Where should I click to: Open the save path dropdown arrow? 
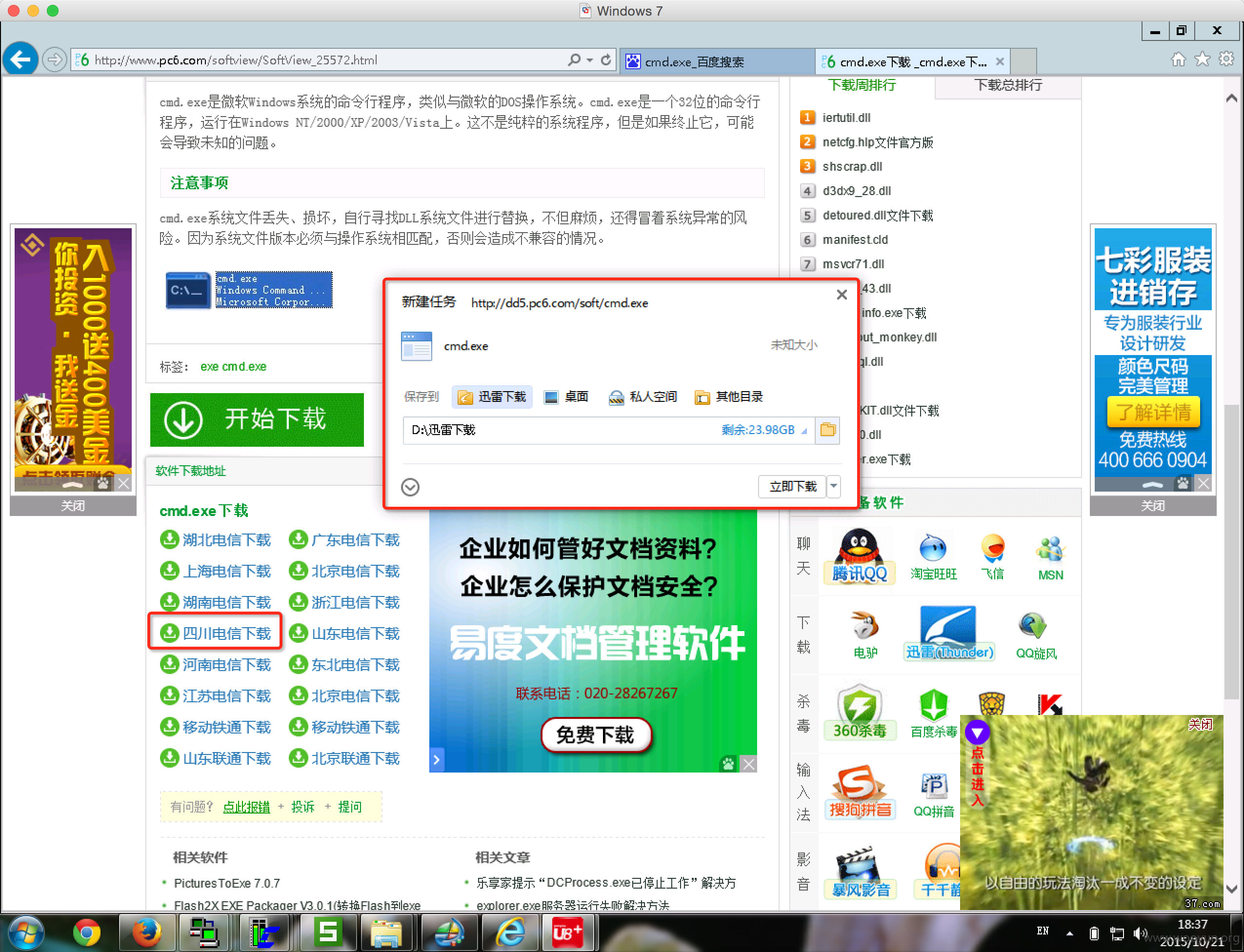click(x=803, y=431)
